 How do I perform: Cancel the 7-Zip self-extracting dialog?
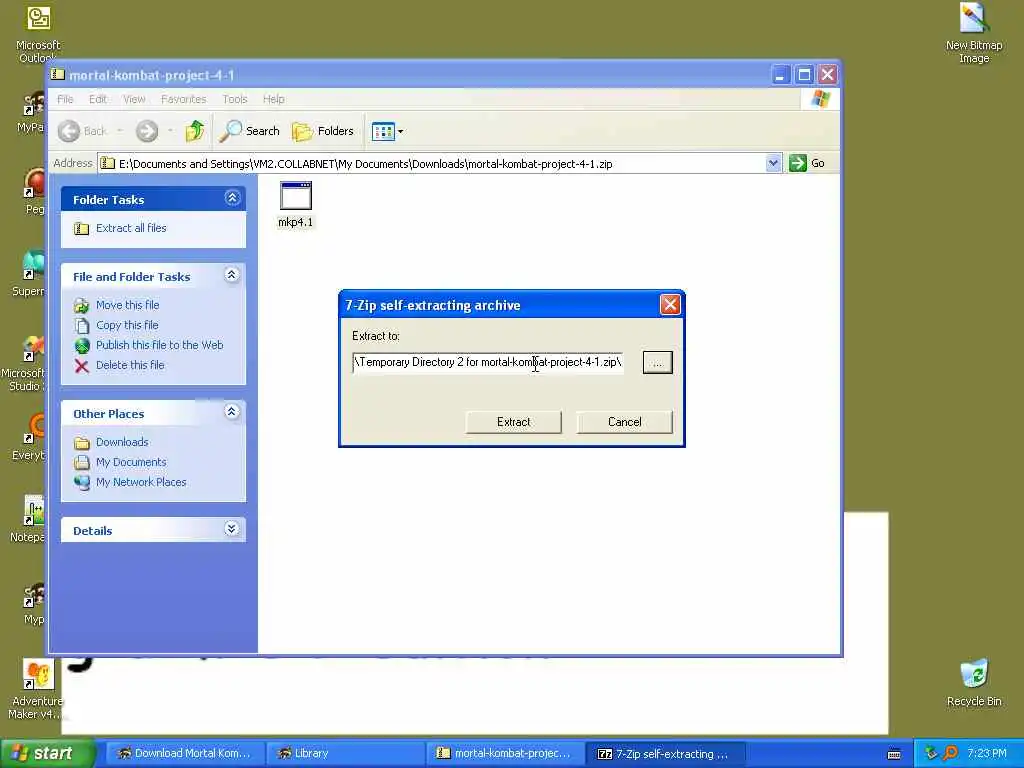624,422
